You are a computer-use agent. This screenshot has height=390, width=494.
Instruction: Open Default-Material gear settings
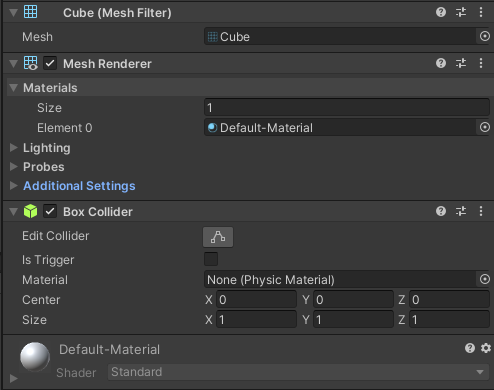coord(486,348)
